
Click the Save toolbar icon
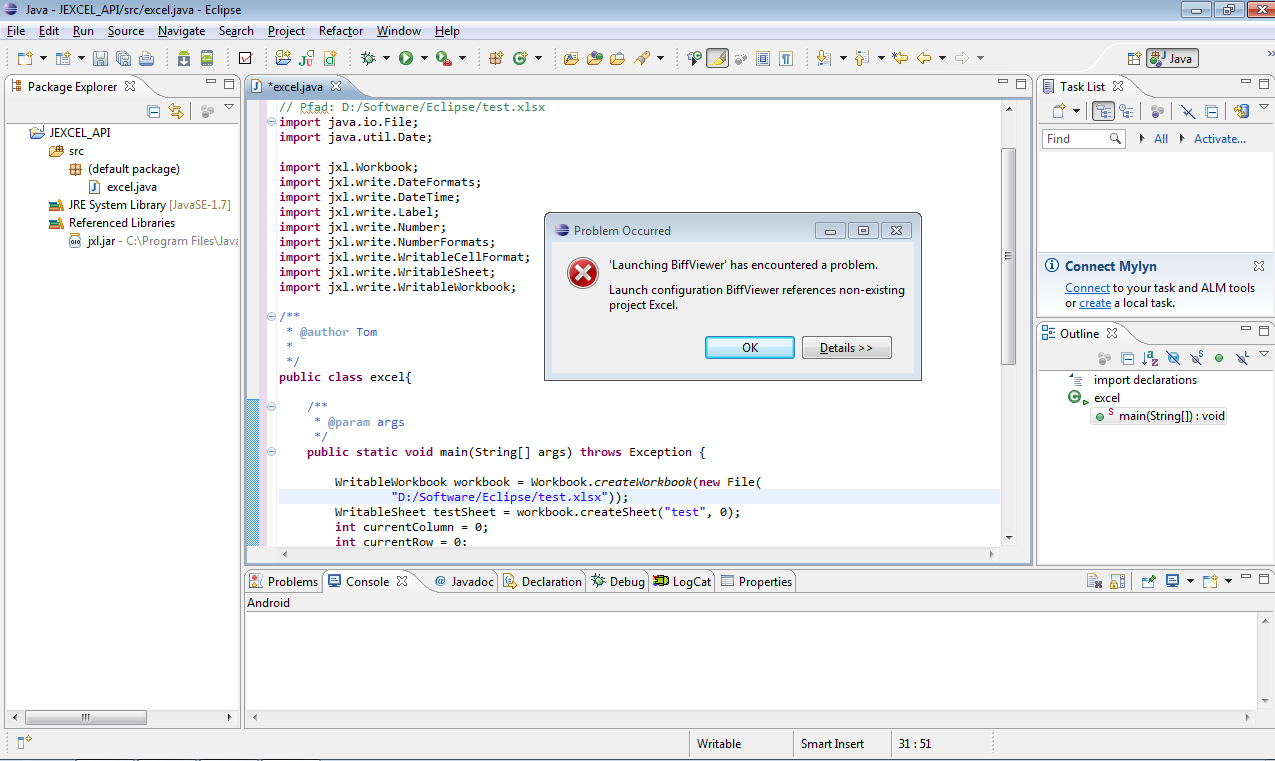[100, 58]
